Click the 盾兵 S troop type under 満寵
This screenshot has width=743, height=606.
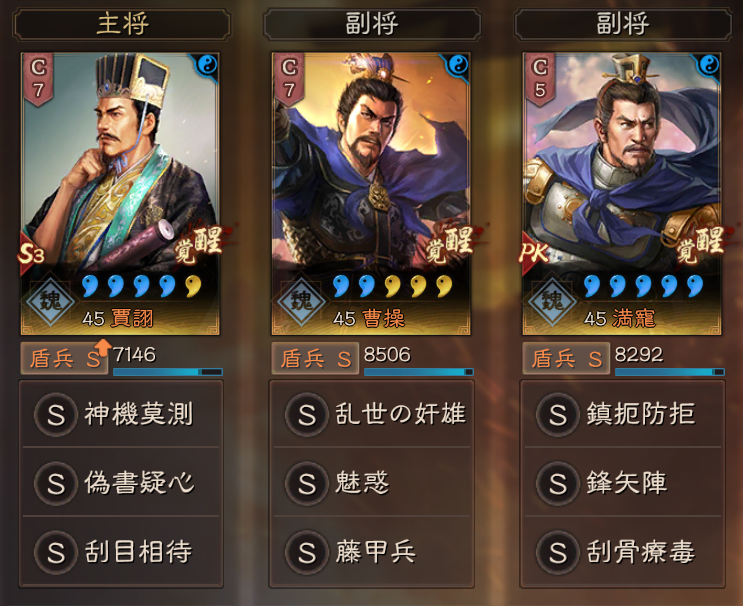(566, 359)
